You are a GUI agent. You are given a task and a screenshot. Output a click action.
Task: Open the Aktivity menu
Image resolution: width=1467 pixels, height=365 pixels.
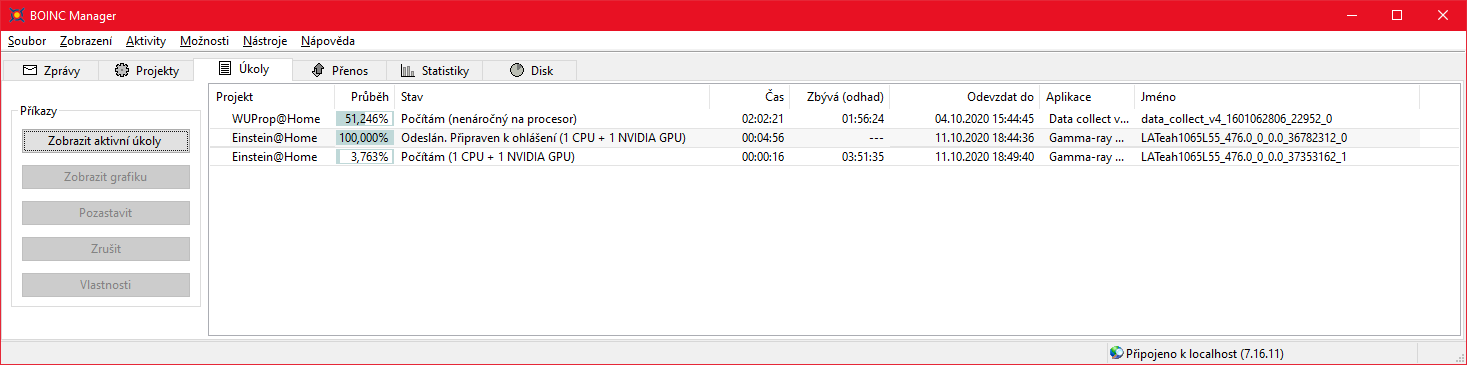(x=146, y=41)
